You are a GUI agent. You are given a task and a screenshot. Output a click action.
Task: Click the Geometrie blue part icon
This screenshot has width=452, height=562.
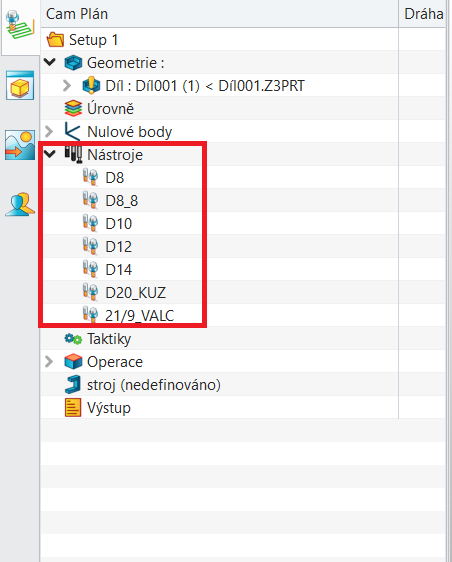[73, 63]
